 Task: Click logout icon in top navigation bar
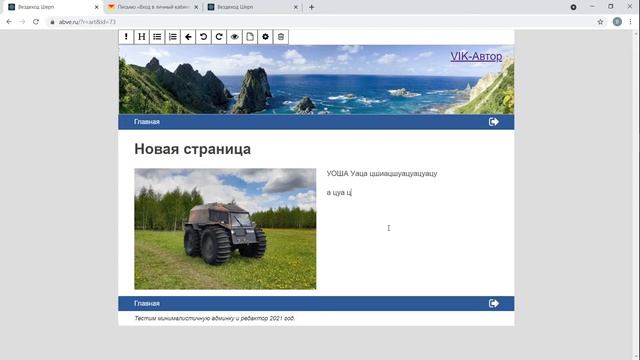[x=494, y=122]
